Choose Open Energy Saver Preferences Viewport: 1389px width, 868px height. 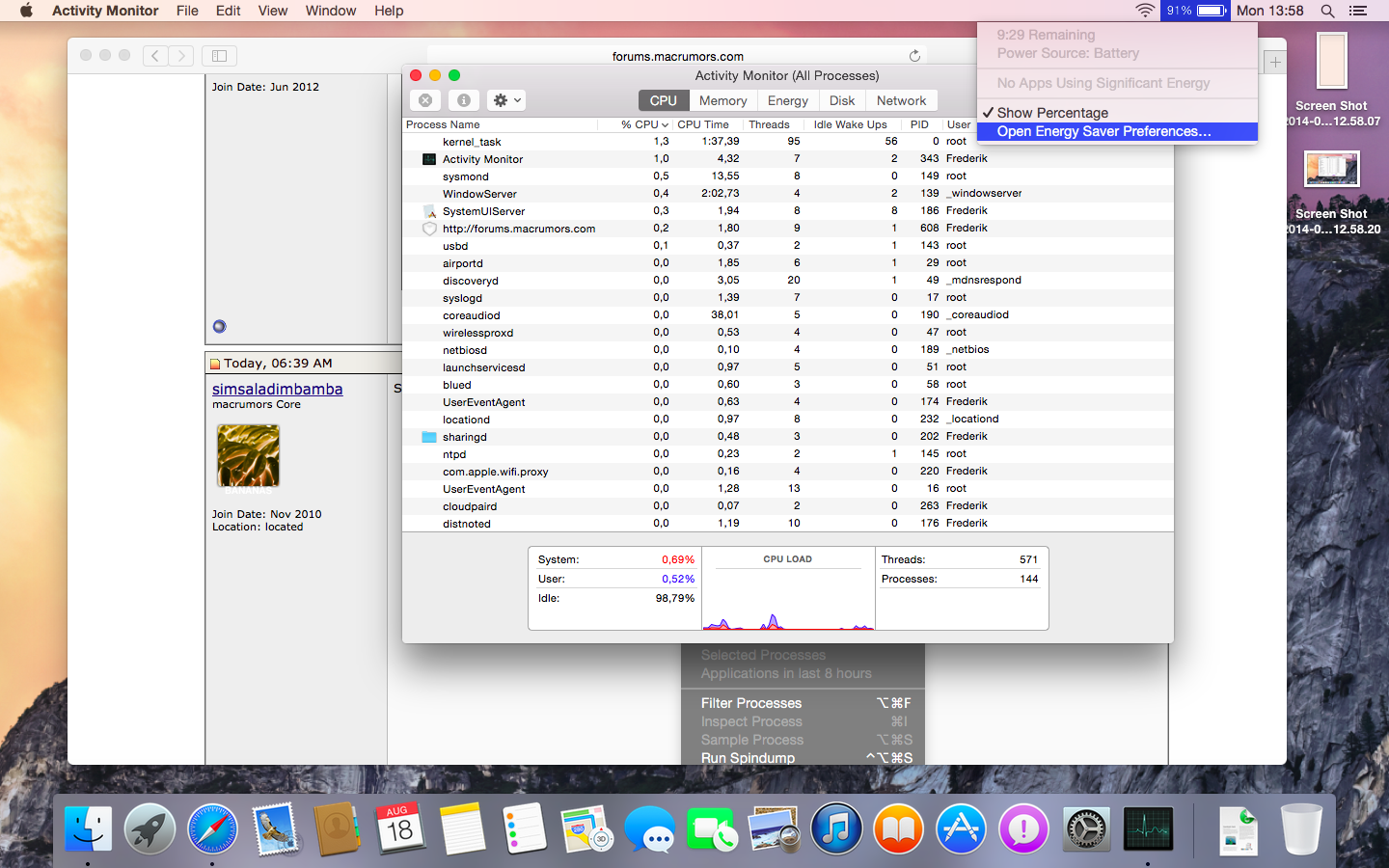tap(1117, 131)
